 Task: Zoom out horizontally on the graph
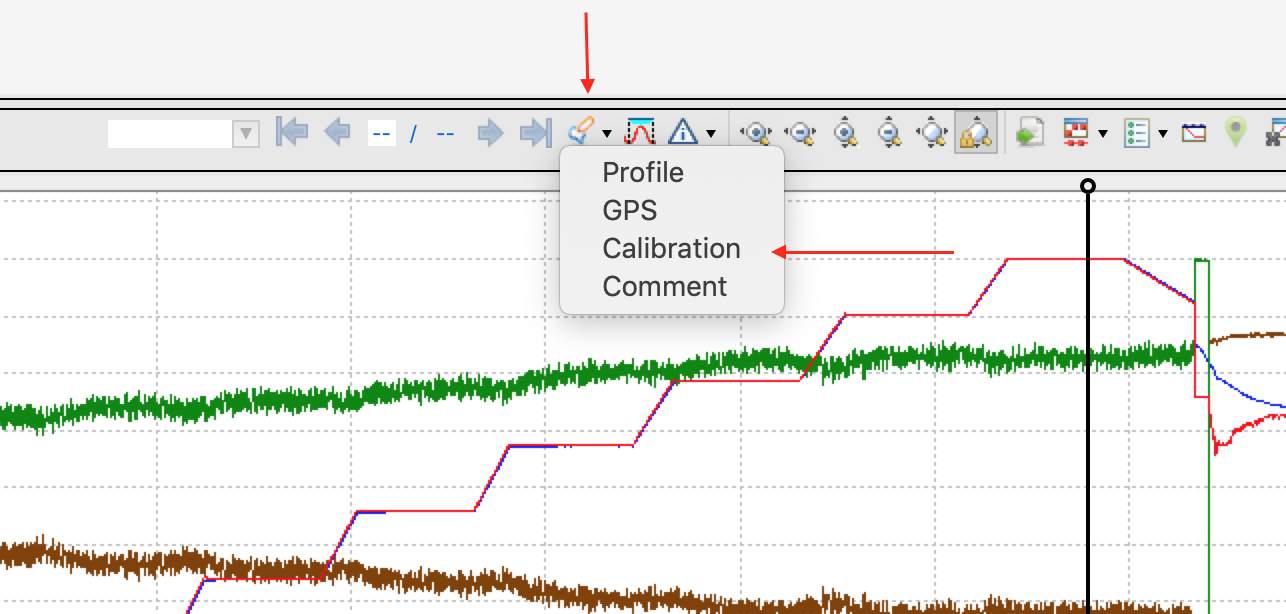coord(800,132)
